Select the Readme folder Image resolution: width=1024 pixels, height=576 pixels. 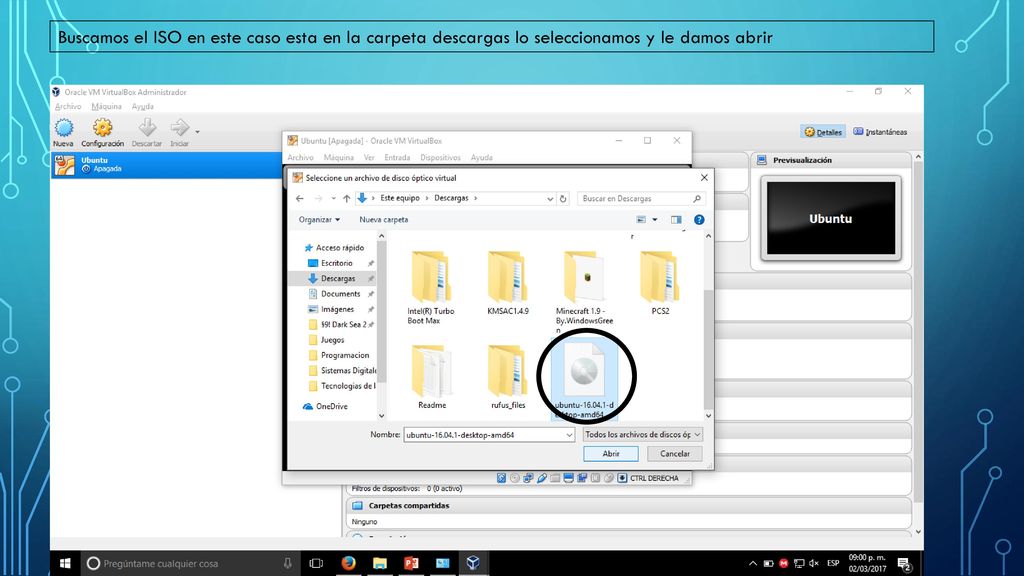point(432,377)
